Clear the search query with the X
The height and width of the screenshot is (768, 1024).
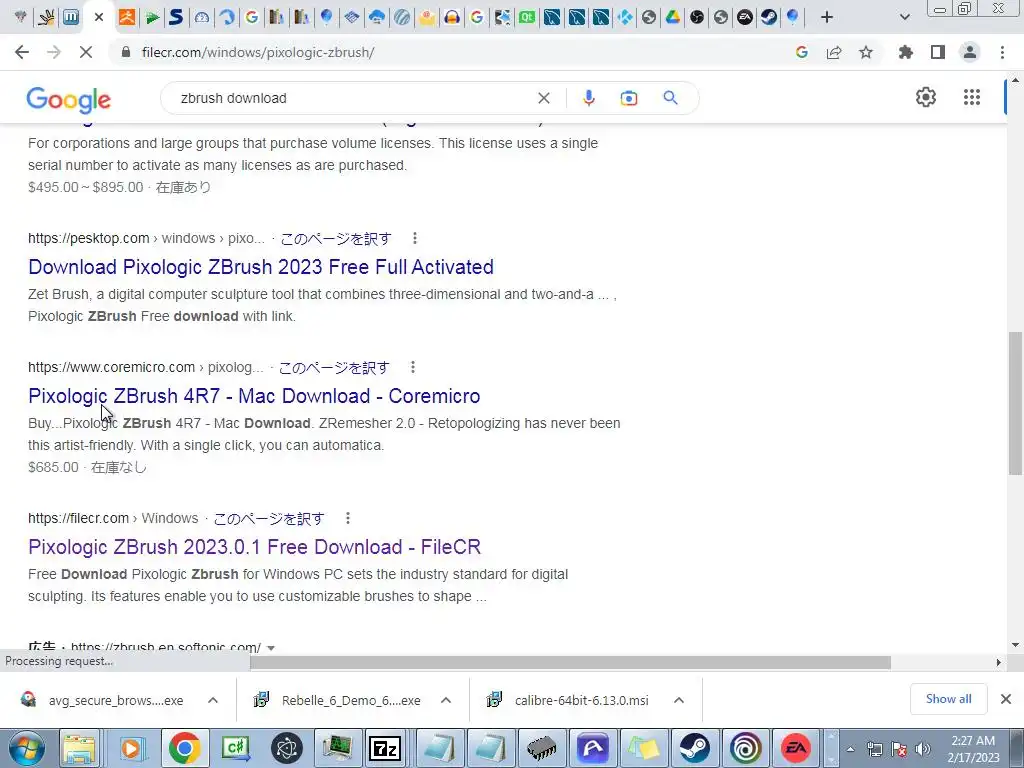pos(543,98)
